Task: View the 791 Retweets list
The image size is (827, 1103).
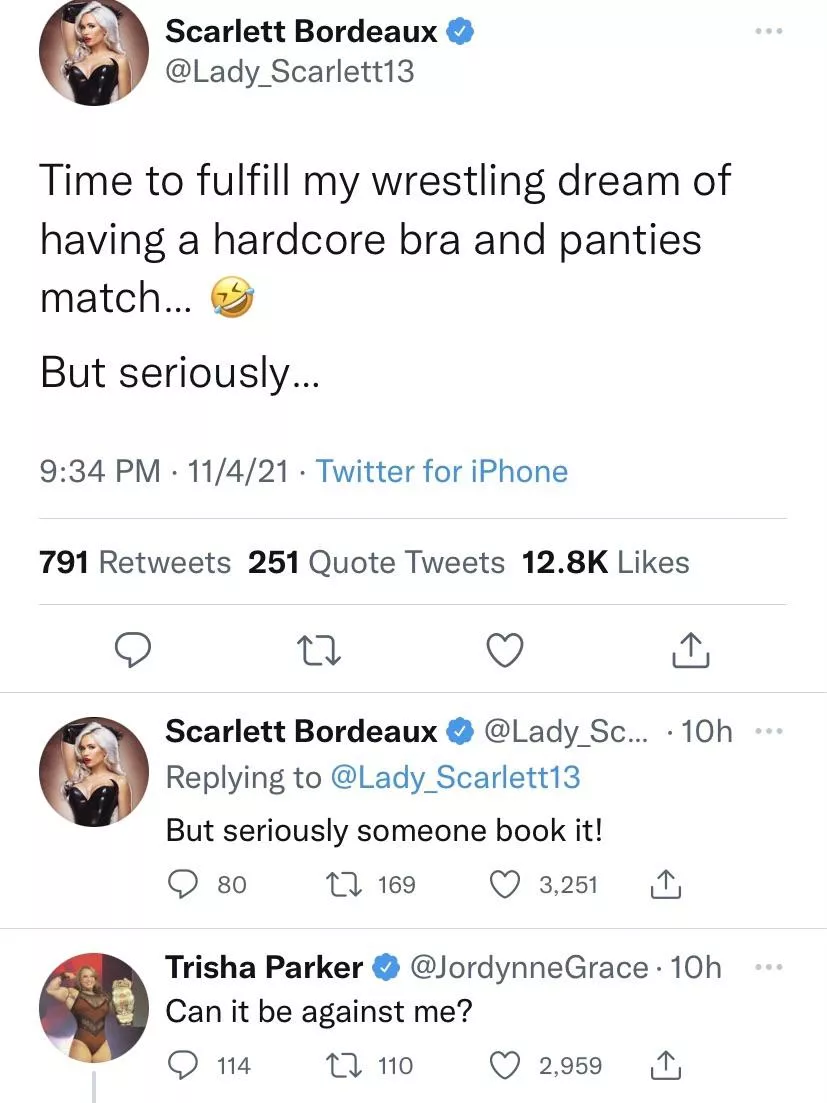Action: click(135, 563)
